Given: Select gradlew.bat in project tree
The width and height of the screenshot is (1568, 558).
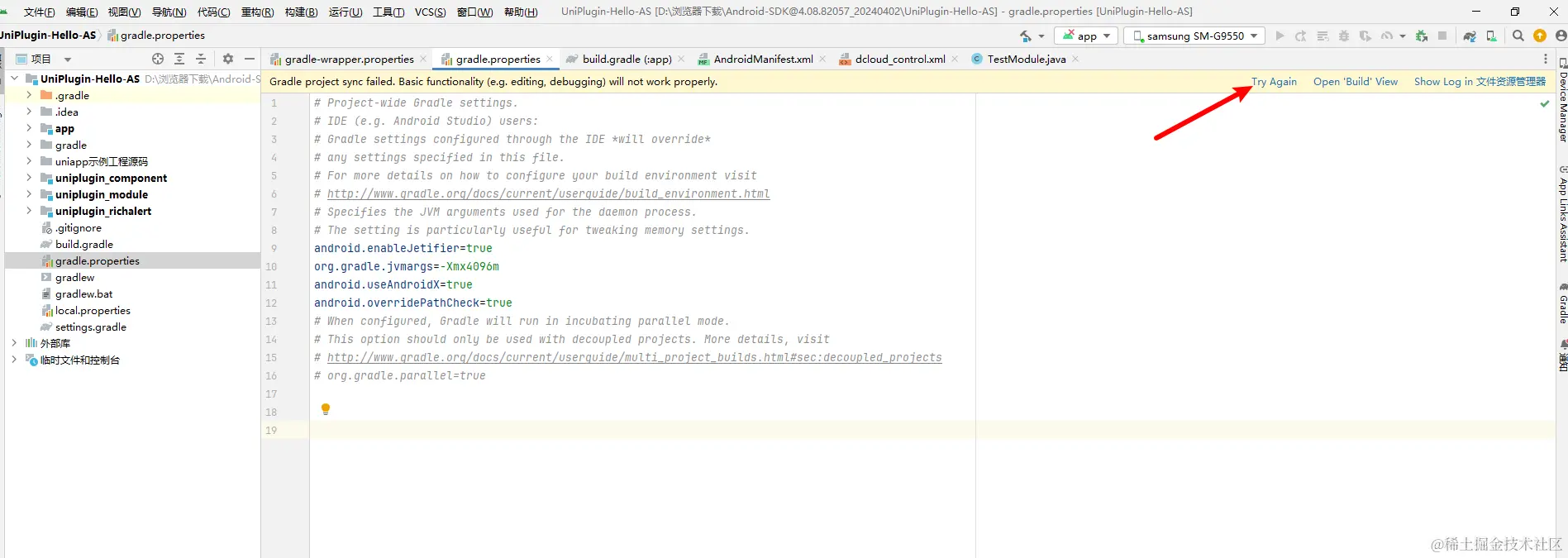Looking at the screenshot, I should pyautogui.click(x=83, y=293).
